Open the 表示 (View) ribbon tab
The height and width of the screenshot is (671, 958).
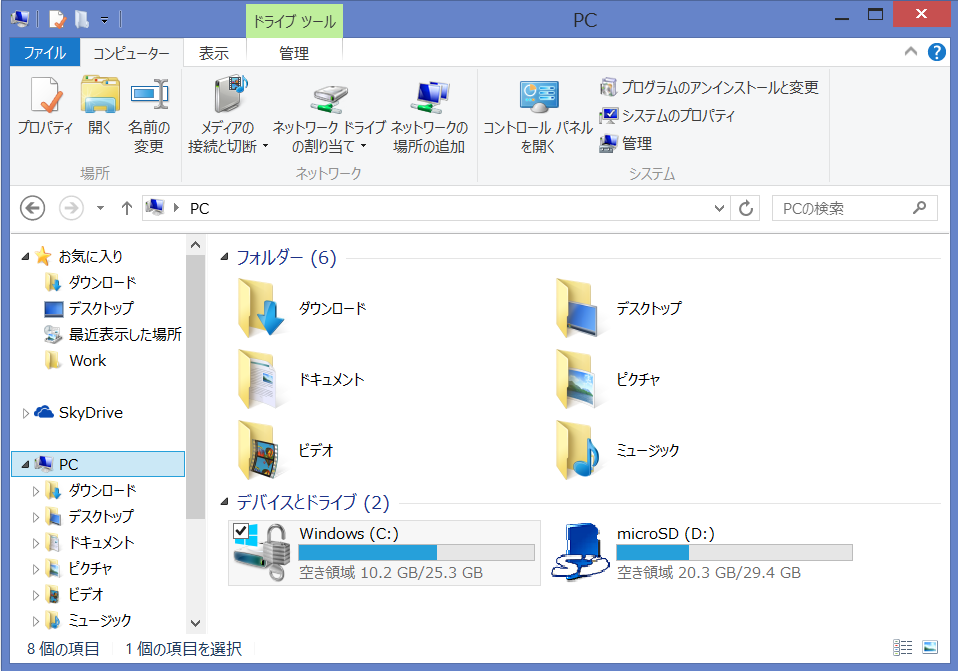[213, 53]
